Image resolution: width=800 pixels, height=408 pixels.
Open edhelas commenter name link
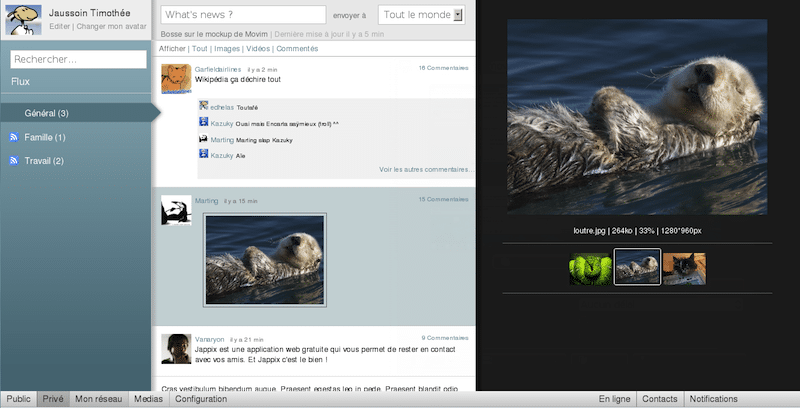tap(222, 108)
